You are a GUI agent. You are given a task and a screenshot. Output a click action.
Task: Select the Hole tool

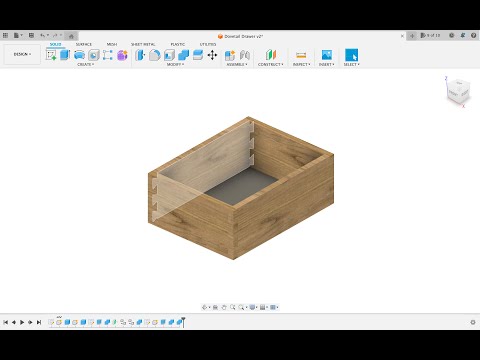click(x=94, y=55)
